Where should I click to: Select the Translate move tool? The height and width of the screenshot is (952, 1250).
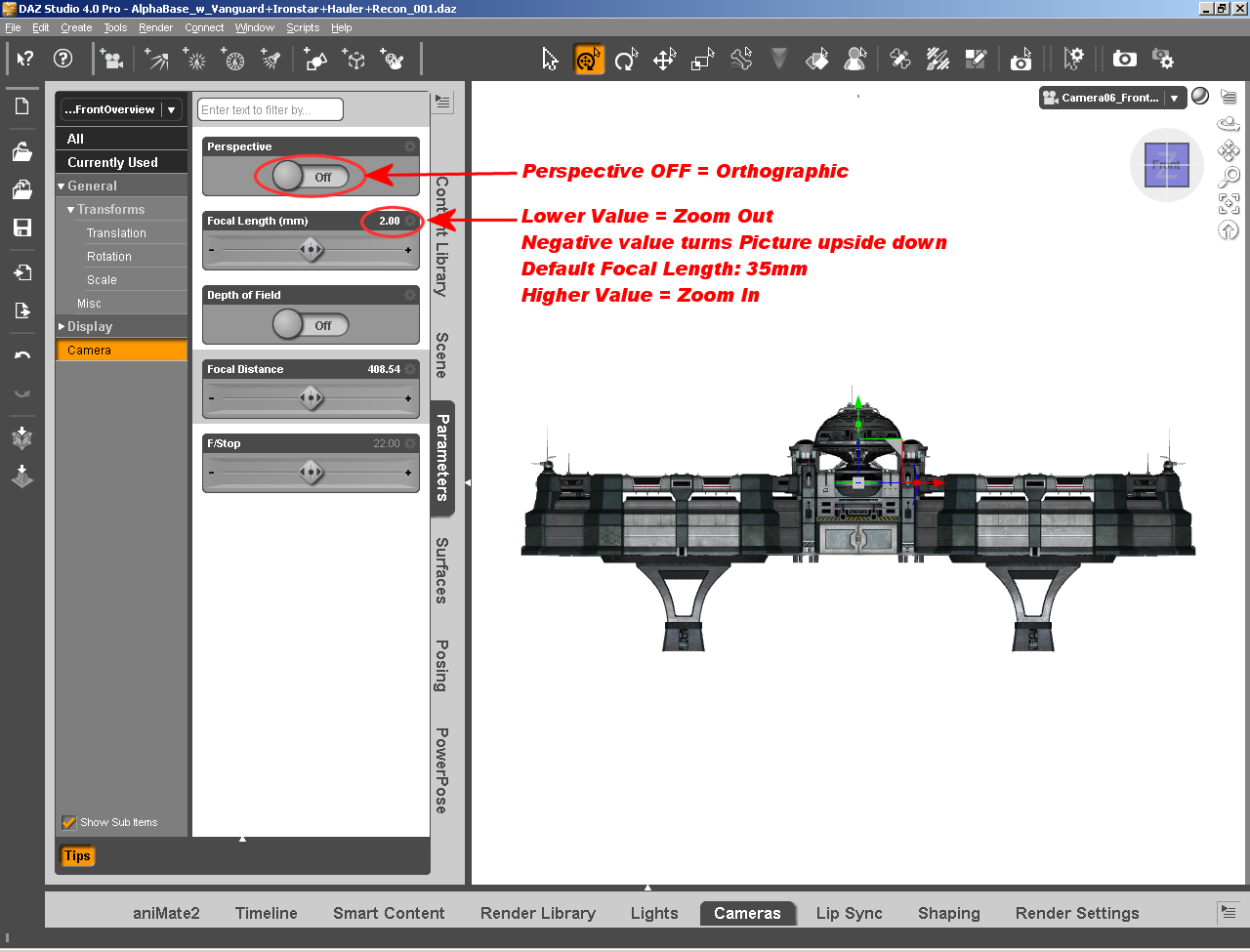pos(664,60)
